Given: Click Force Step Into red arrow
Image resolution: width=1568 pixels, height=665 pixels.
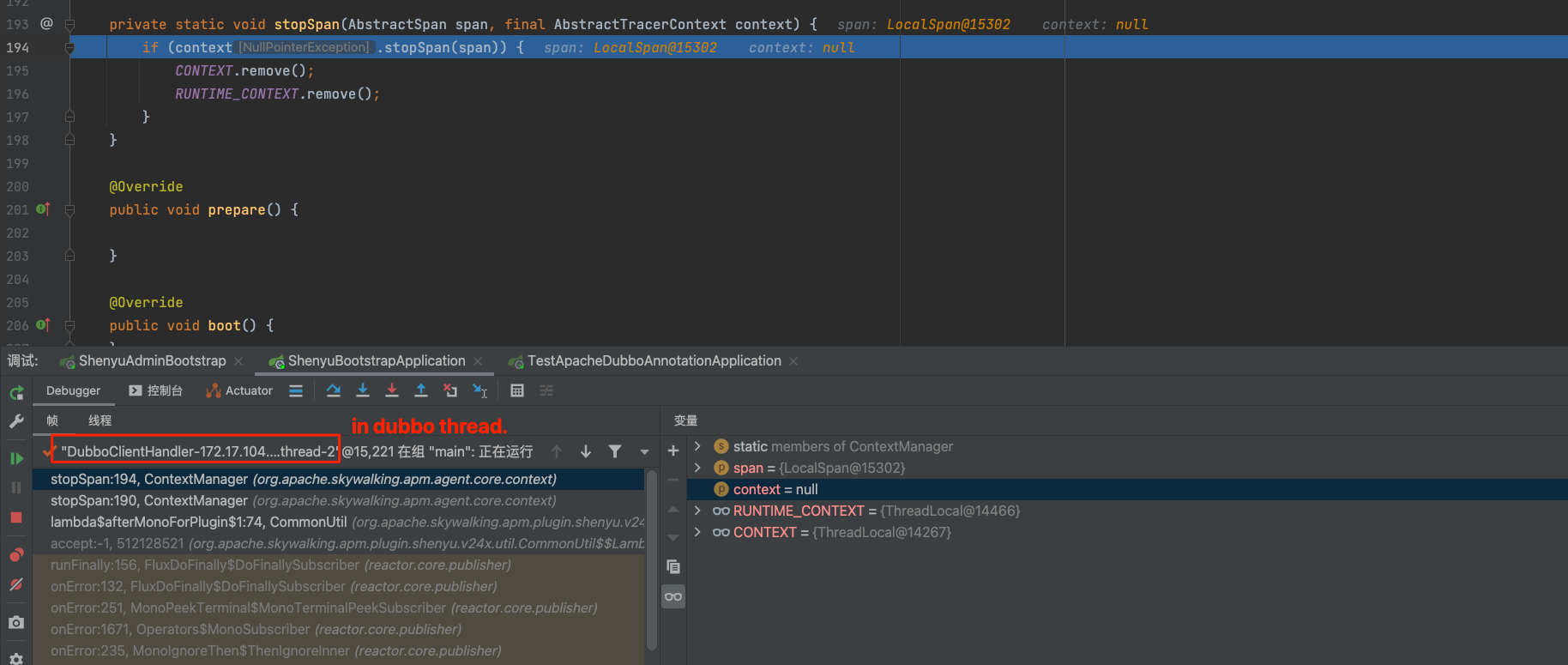Looking at the screenshot, I should point(392,390).
